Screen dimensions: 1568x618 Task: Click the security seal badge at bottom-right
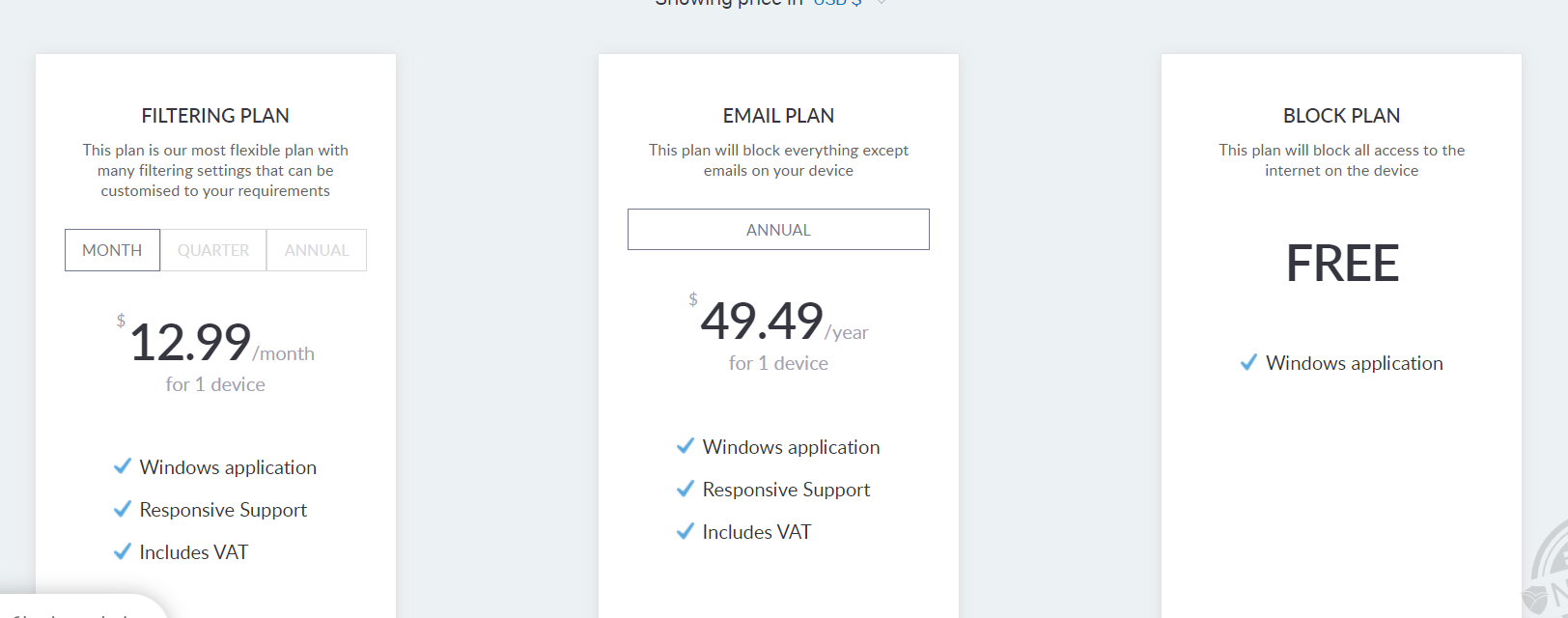pos(1548,576)
